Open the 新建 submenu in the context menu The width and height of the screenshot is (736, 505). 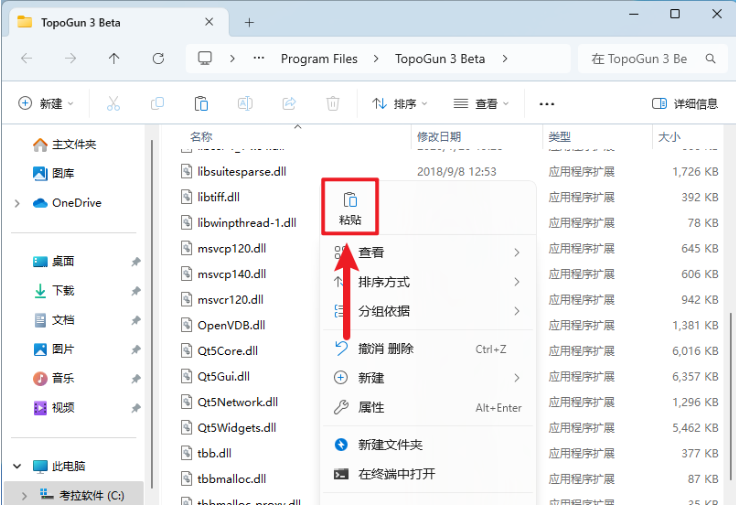point(428,378)
